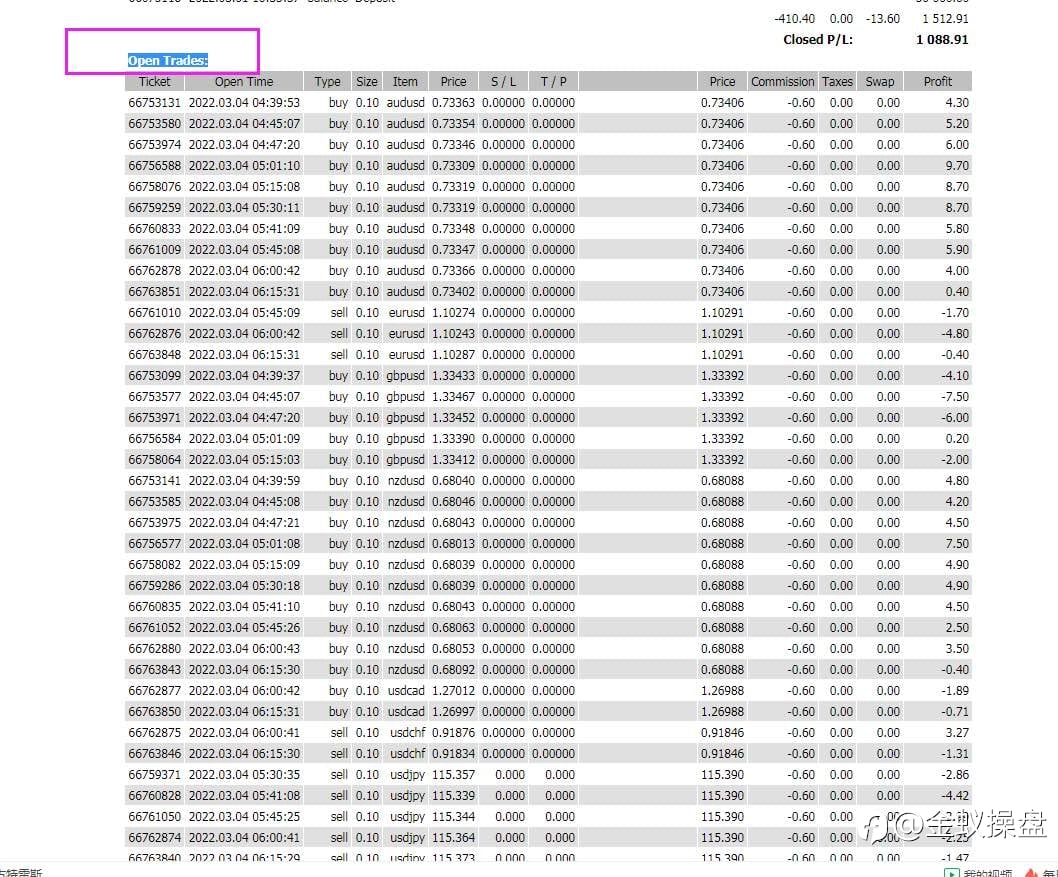Click open time 2022.03.04 05:01:09
The height and width of the screenshot is (877, 1058).
244,438
